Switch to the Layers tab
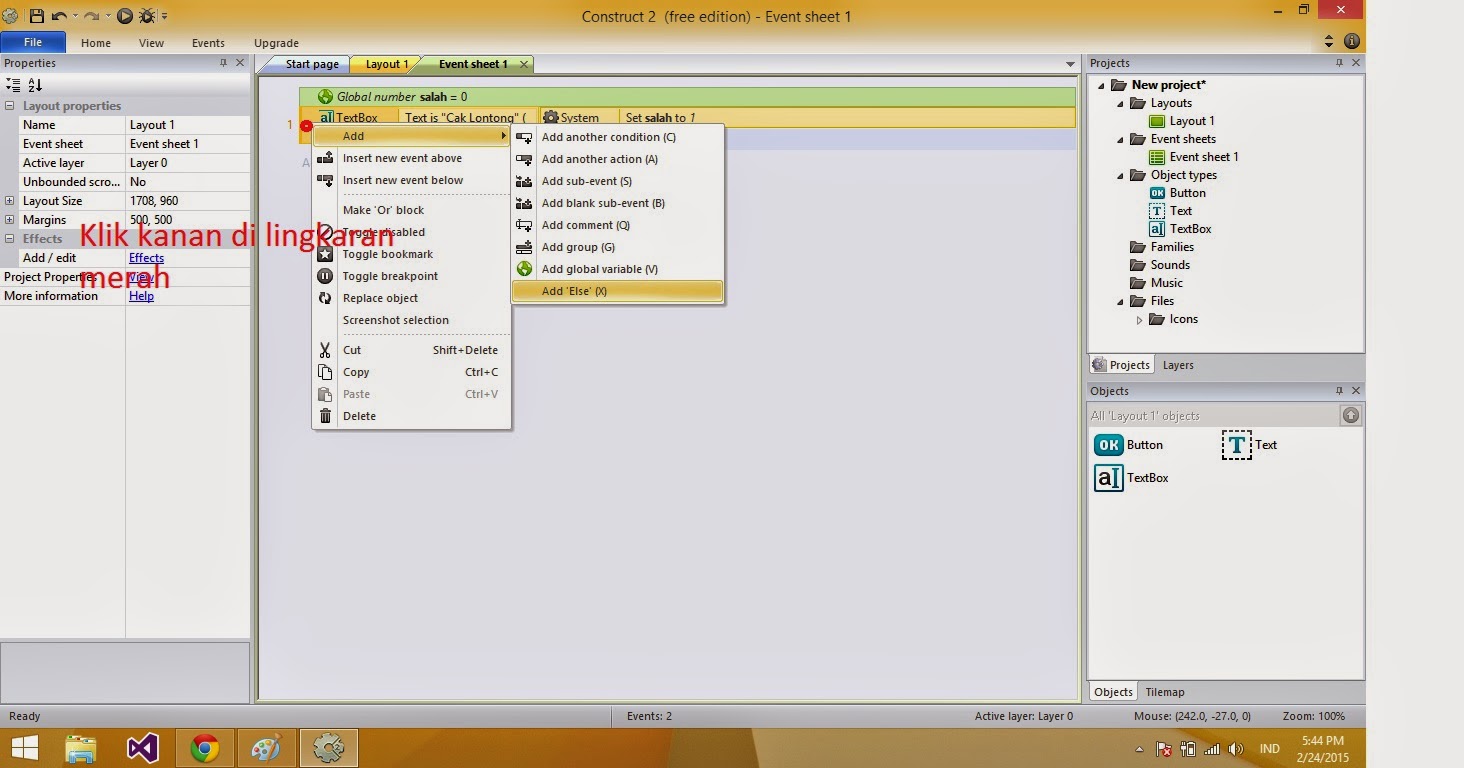The width and height of the screenshot is (1464, 768). pyautogui.click(x=1178, y=365)
